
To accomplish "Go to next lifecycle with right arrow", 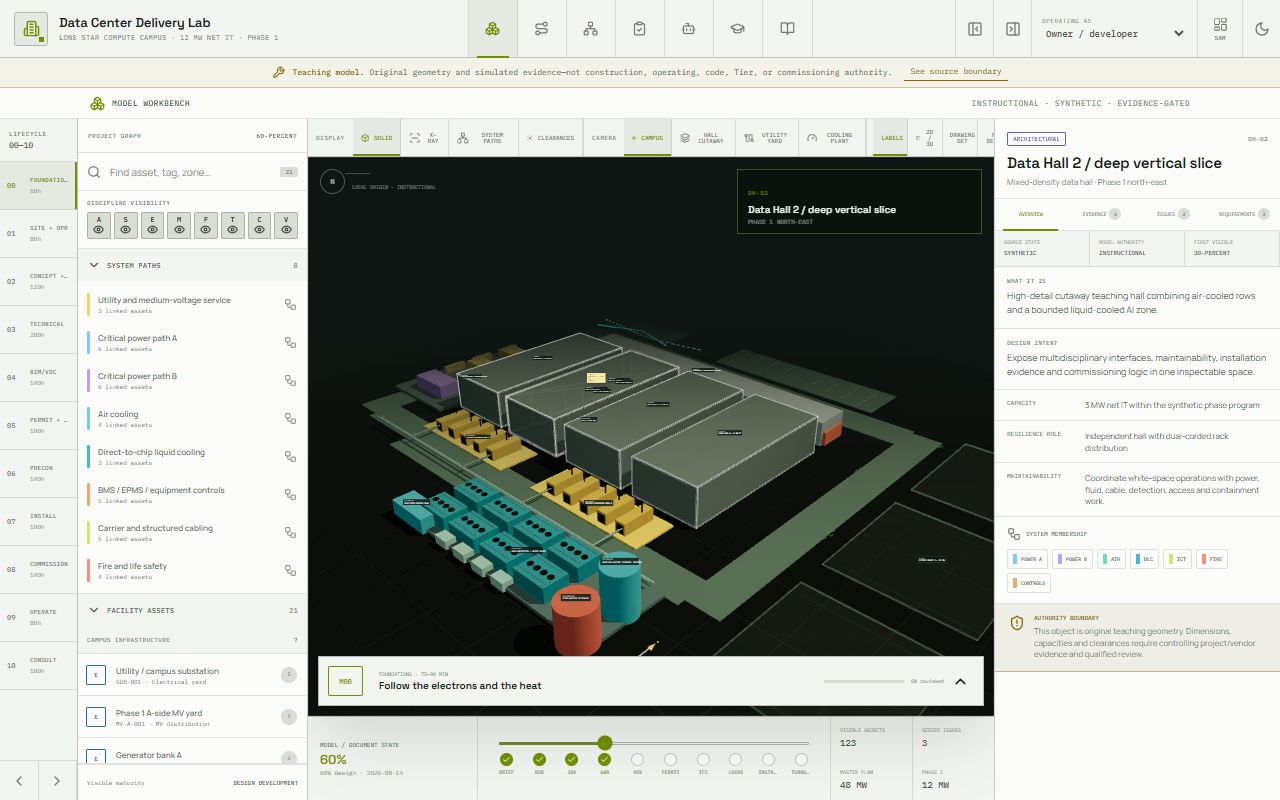I will pos(57,781).
